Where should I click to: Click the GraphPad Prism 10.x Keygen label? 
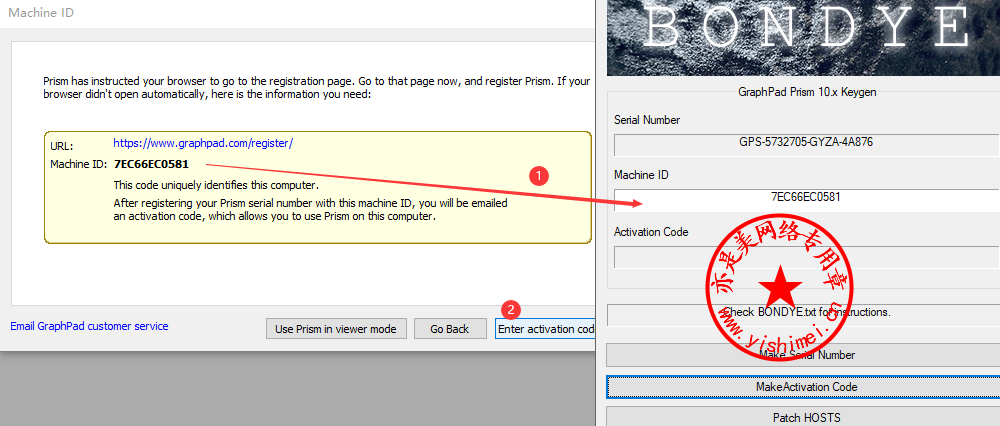point(807,92)
